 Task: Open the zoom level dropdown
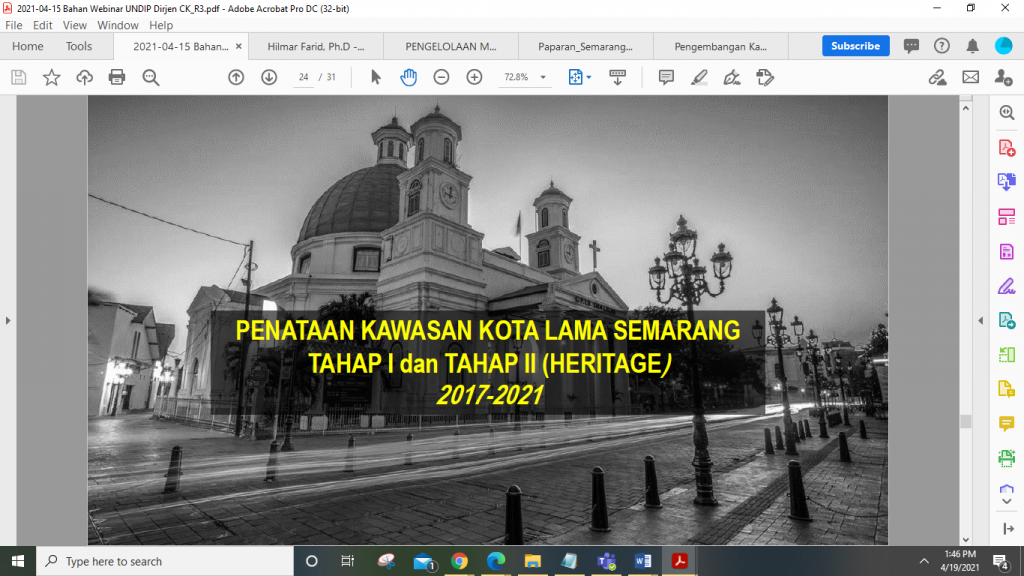tap(543, 77)
